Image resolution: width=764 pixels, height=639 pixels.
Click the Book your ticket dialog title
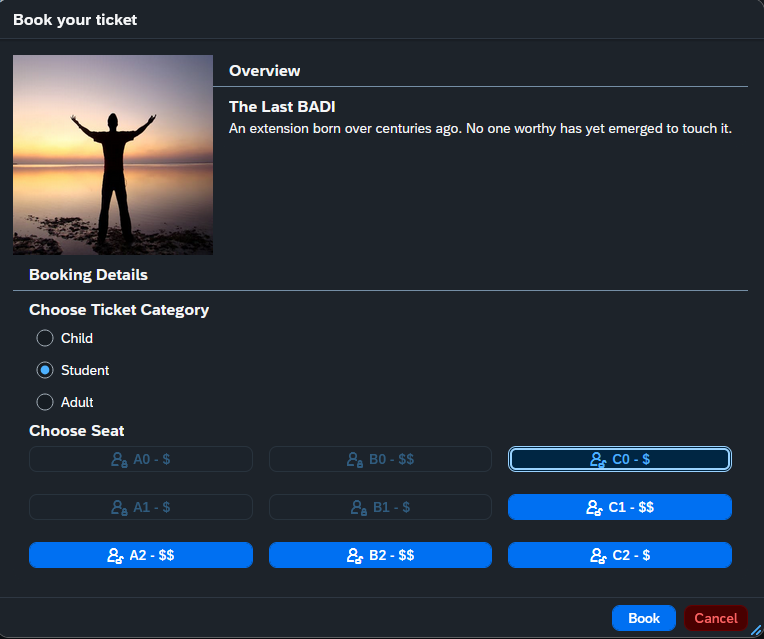75,20
